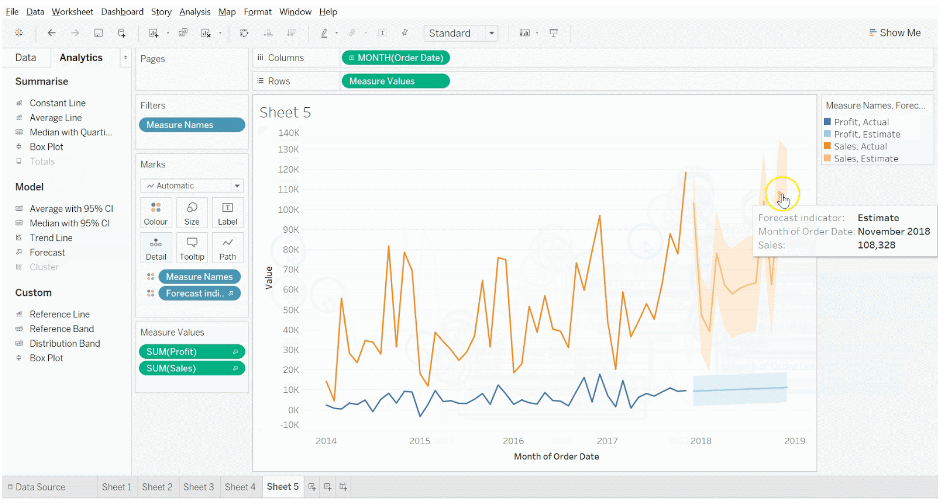Open the Analysis menu
The image size is (945, 504).
[195, 11]
